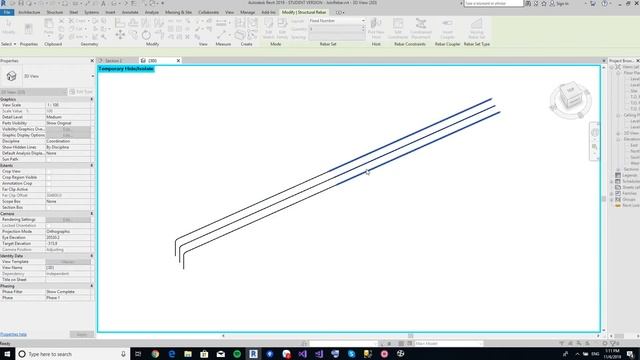This screenshot has height=360, width=640.
Task: Open the Manage ribbon tab
Action: [247, 12]
